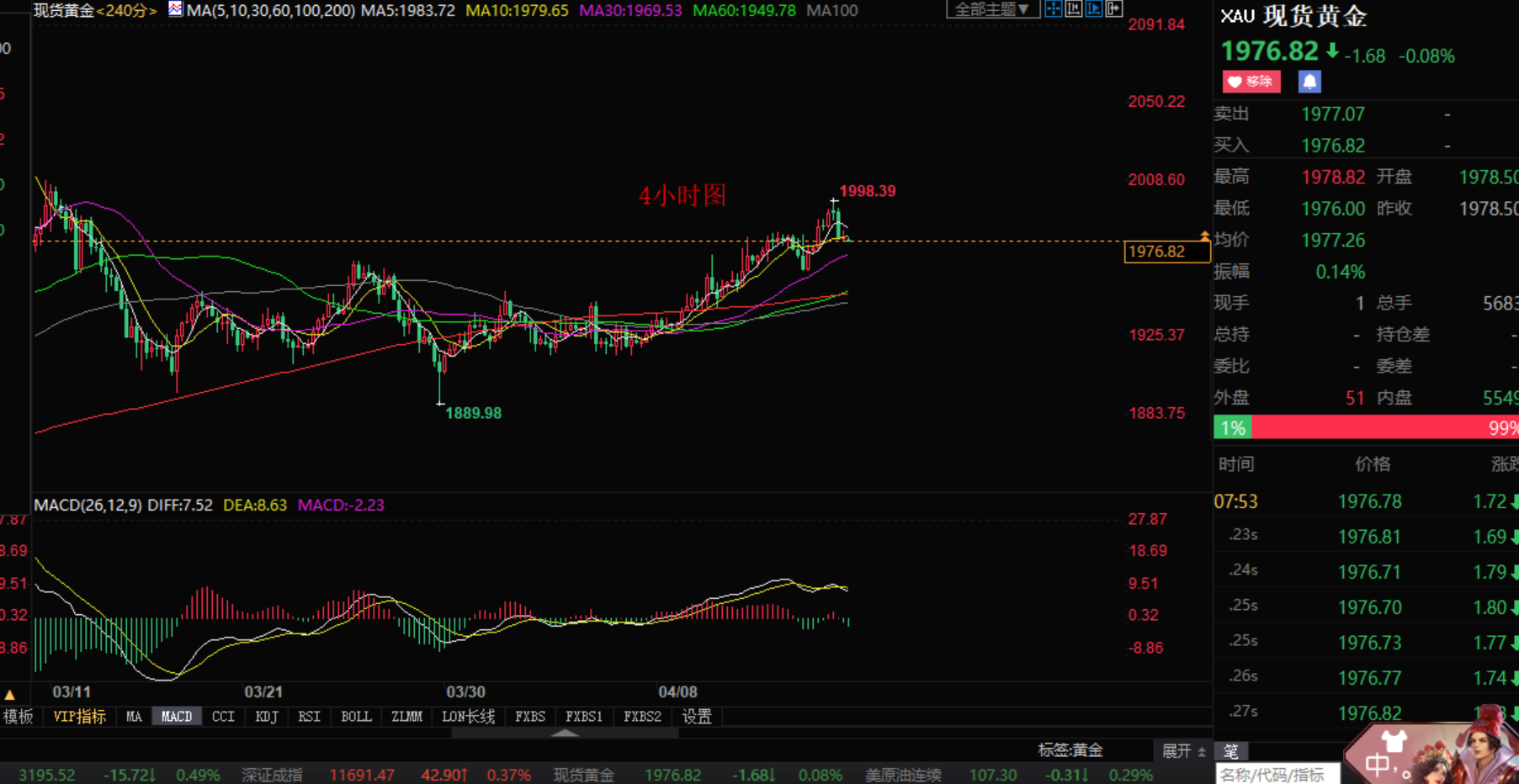
Task: Click the 03/21 date on time axis
Action: coord(263,691)
